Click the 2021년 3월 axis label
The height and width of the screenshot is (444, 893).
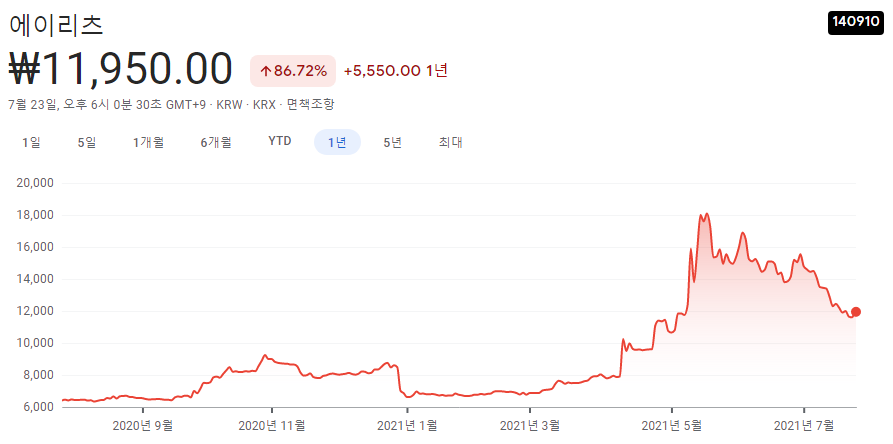[x=530, y=425]
